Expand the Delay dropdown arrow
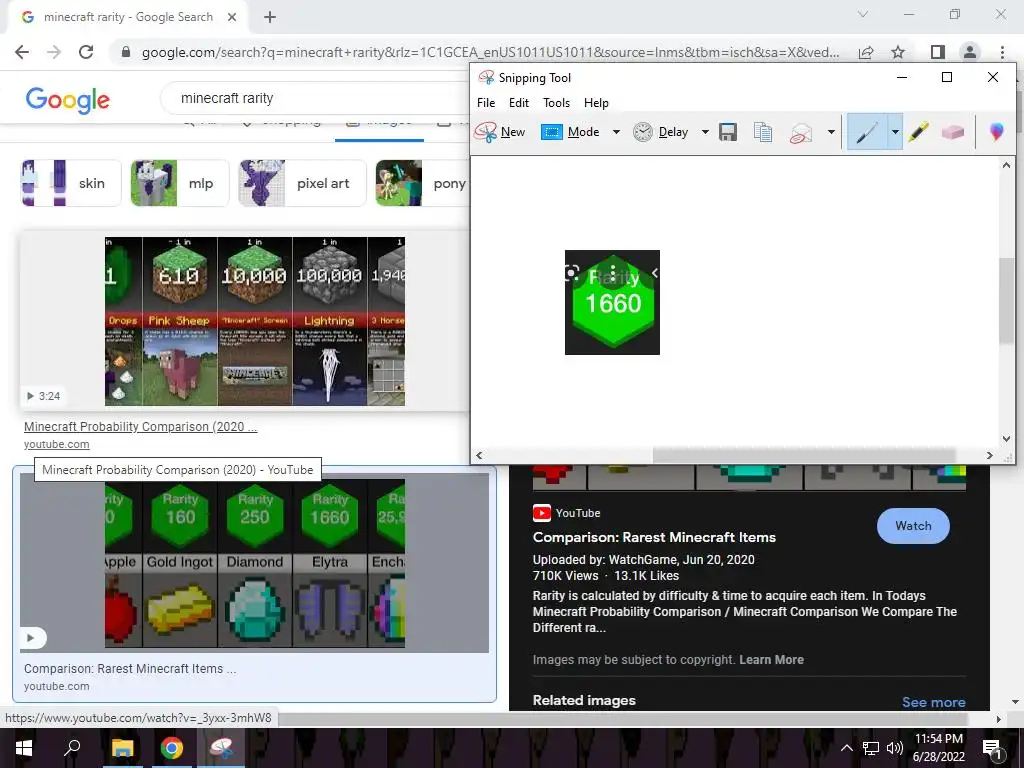The image size is (1024, 768). 705,132
